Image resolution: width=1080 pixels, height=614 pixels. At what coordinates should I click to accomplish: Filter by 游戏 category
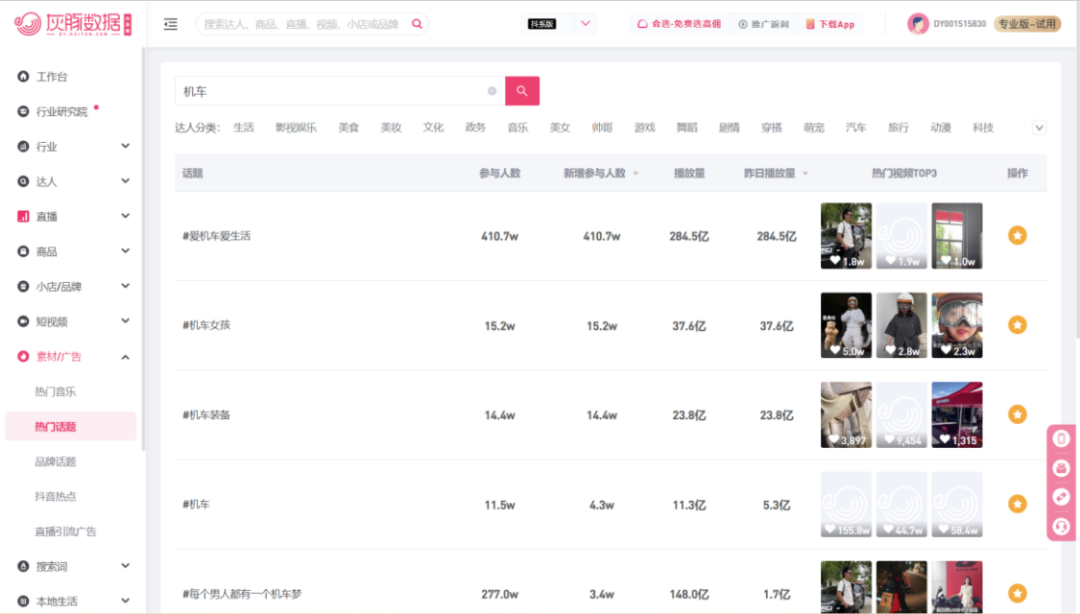645,127
